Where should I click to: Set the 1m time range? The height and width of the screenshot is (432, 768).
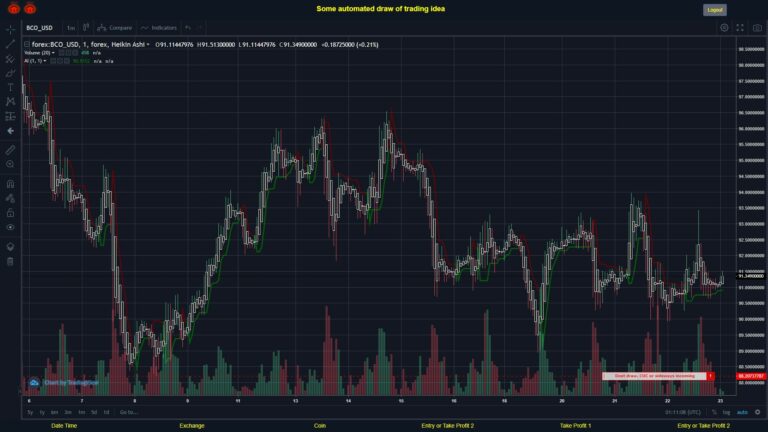[x=81, y=412]
